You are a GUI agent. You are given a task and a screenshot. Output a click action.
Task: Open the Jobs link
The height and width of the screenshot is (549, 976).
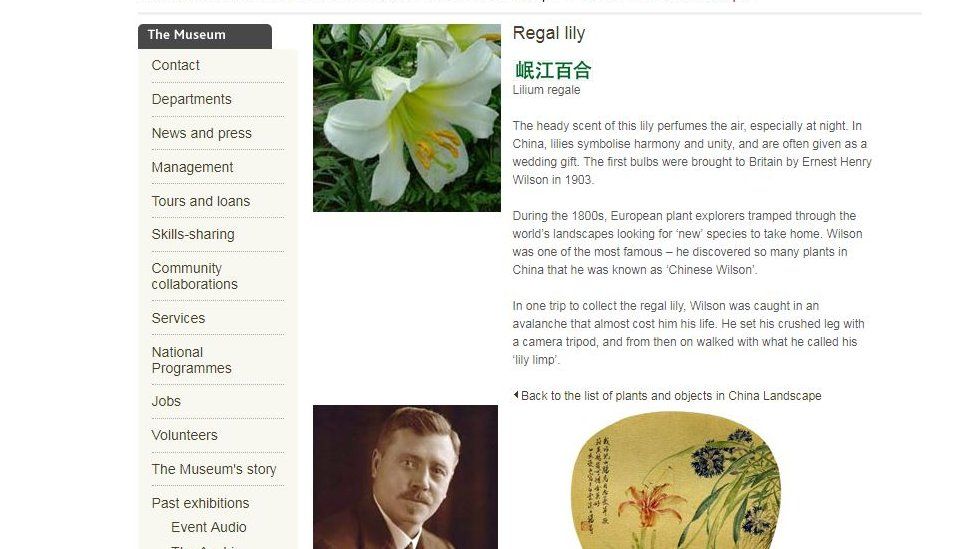166,401
